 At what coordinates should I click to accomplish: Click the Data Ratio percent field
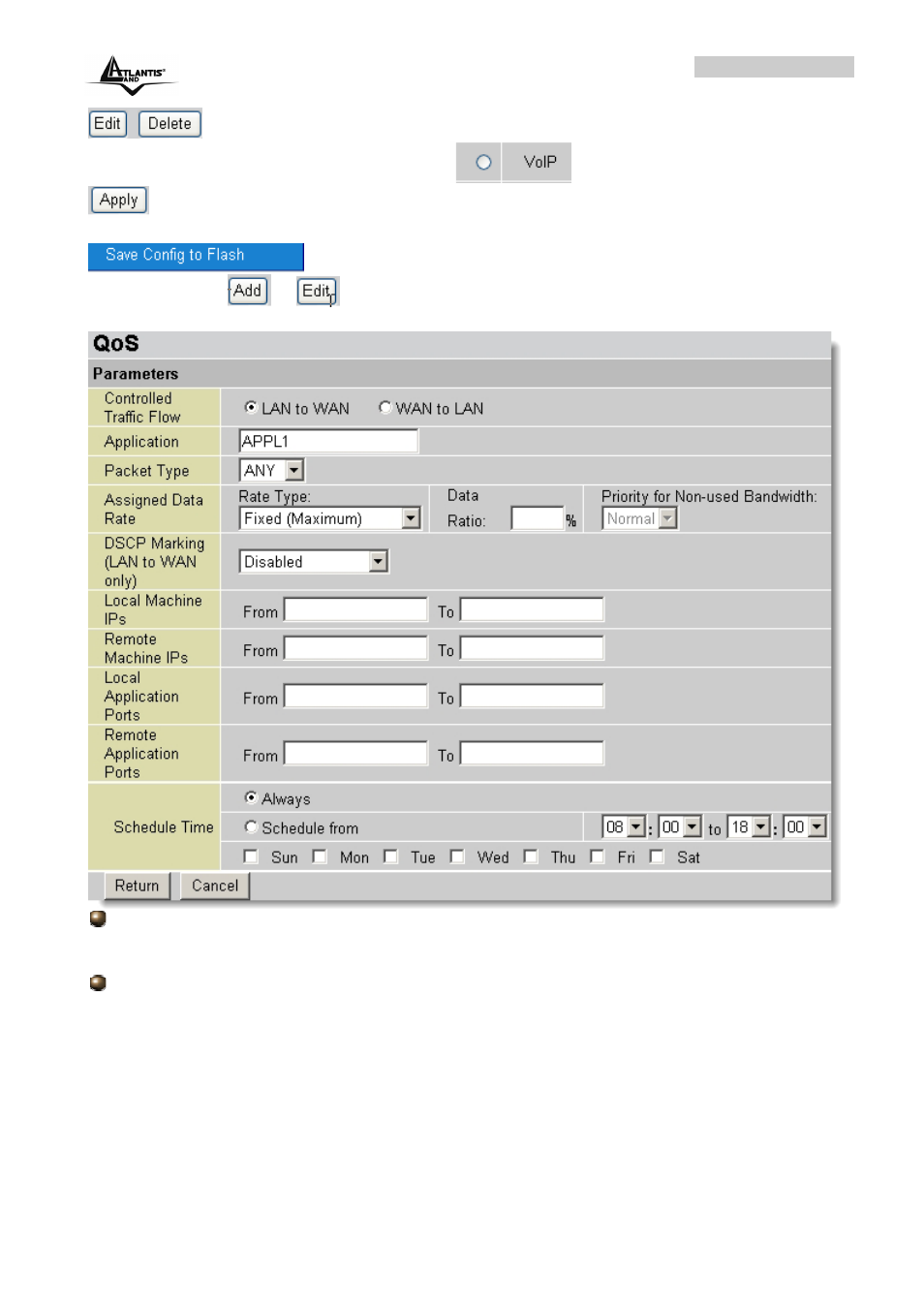pyautogui.click(x=538, y=518)
